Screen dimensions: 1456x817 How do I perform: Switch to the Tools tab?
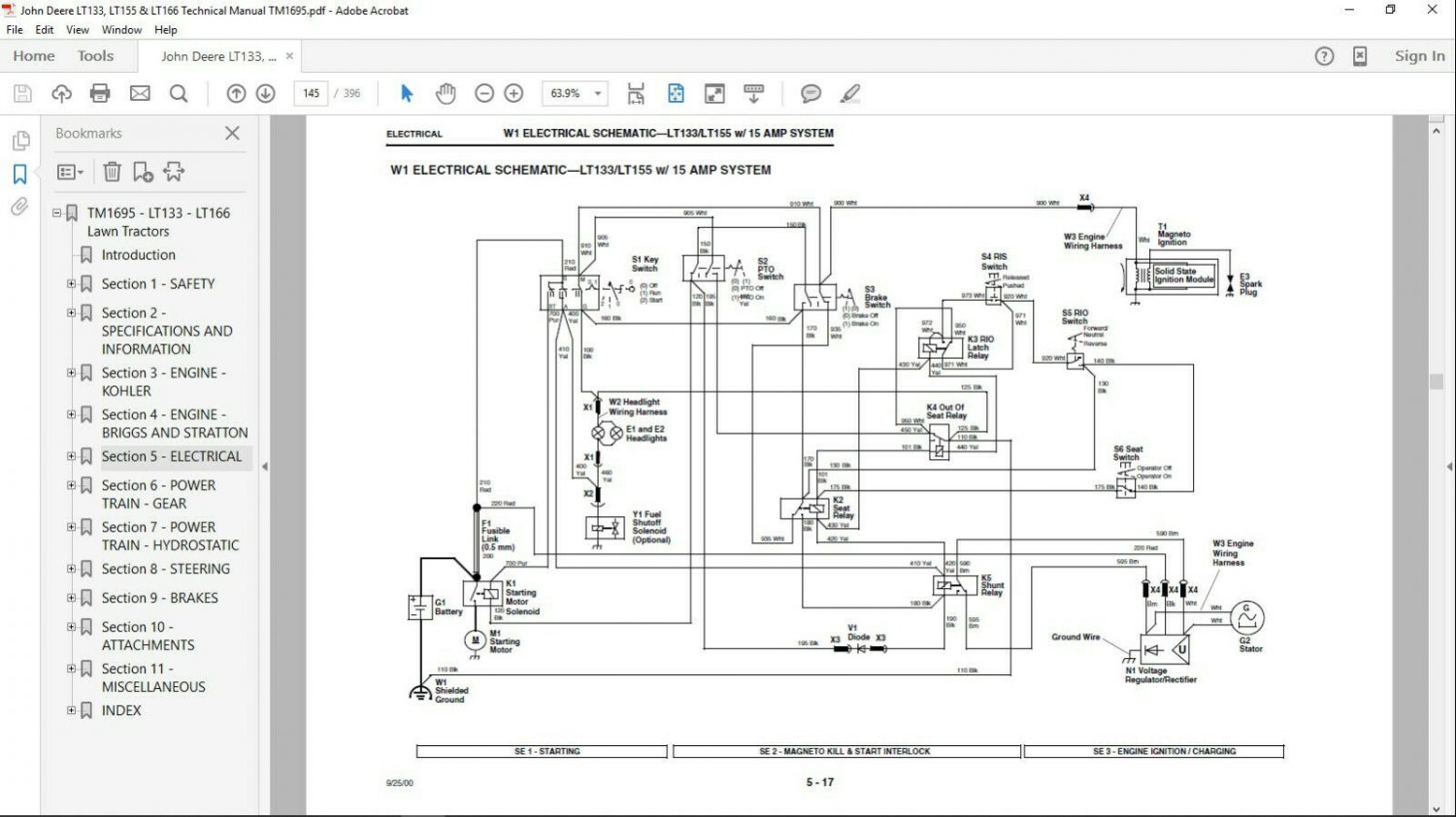tap(95, 56)
